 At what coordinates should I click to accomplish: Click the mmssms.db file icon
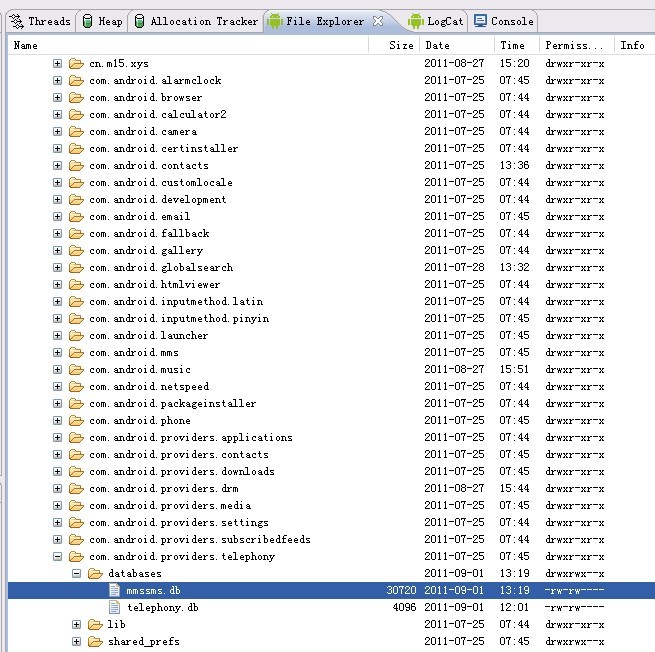(x=114, y=590)
